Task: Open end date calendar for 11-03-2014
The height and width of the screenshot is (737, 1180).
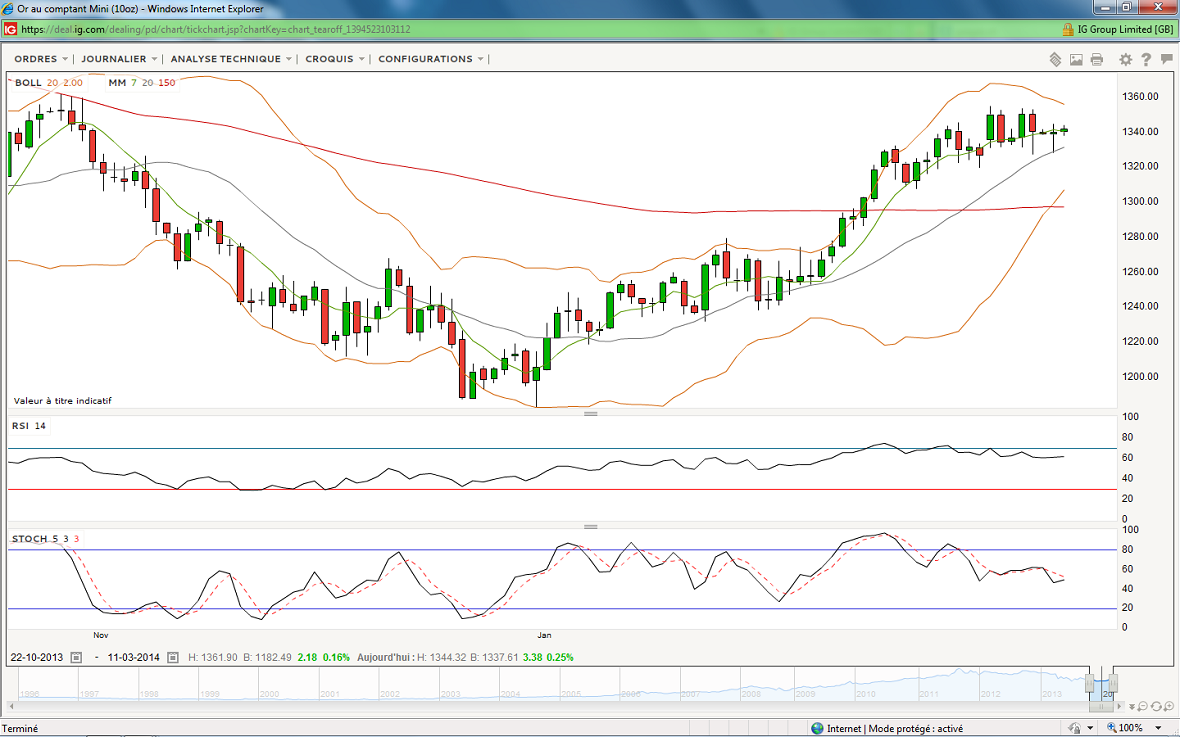Action: (x=174, y=657)
